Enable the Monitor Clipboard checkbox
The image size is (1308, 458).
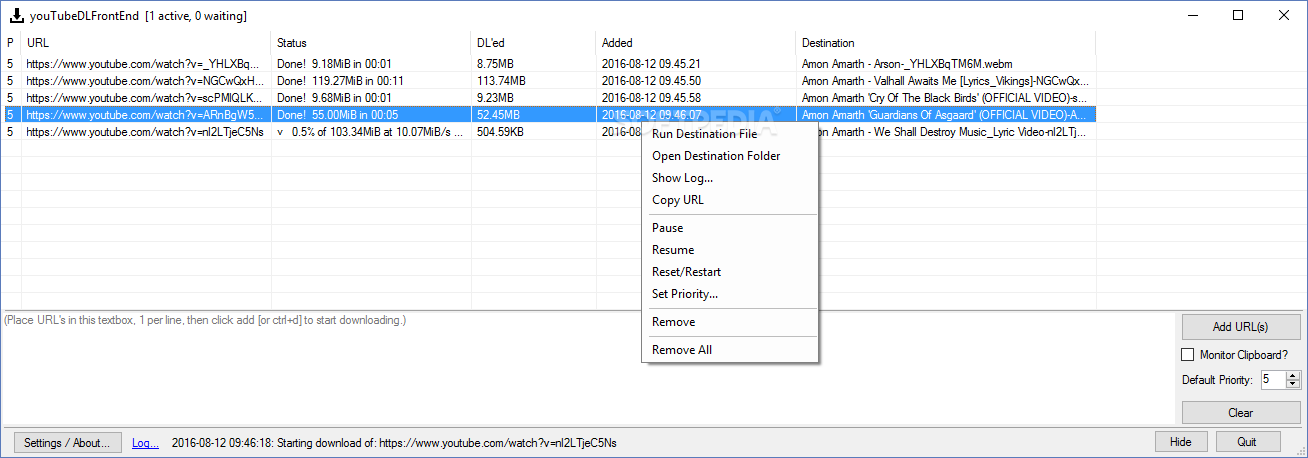click(1188, 354)
